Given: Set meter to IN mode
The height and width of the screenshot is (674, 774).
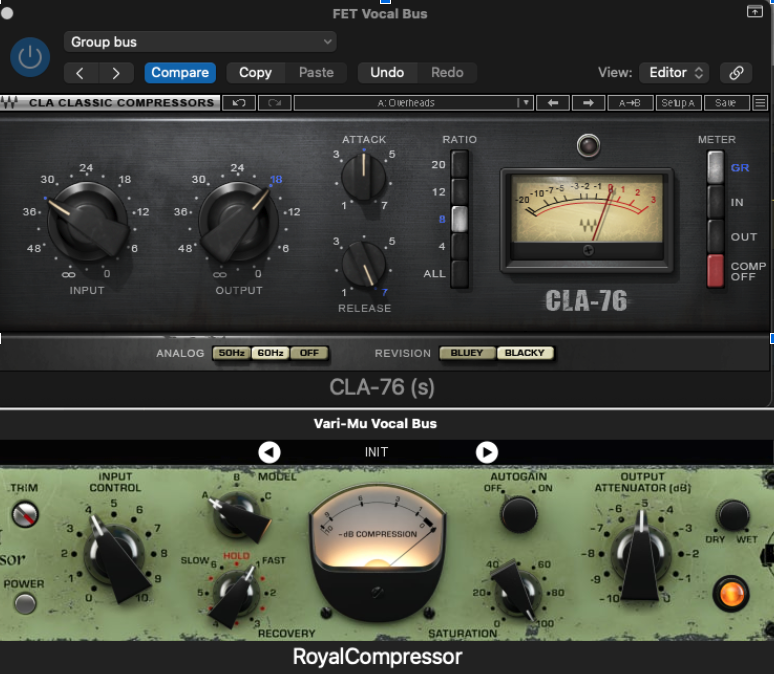Looking at the screenshot, I should coord(715,202).
